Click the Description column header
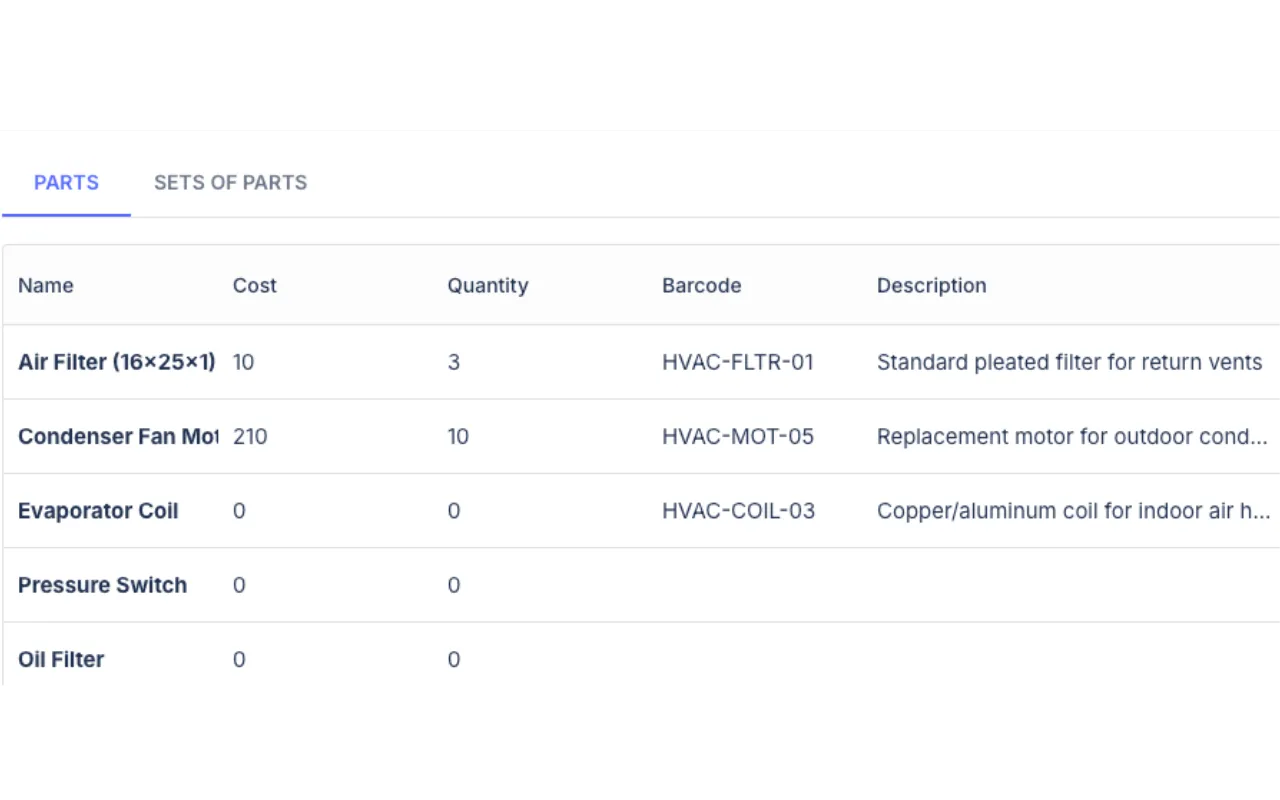Image resolution: width=1280 pixels, height=800 pixels. click(x=931, y=286)
